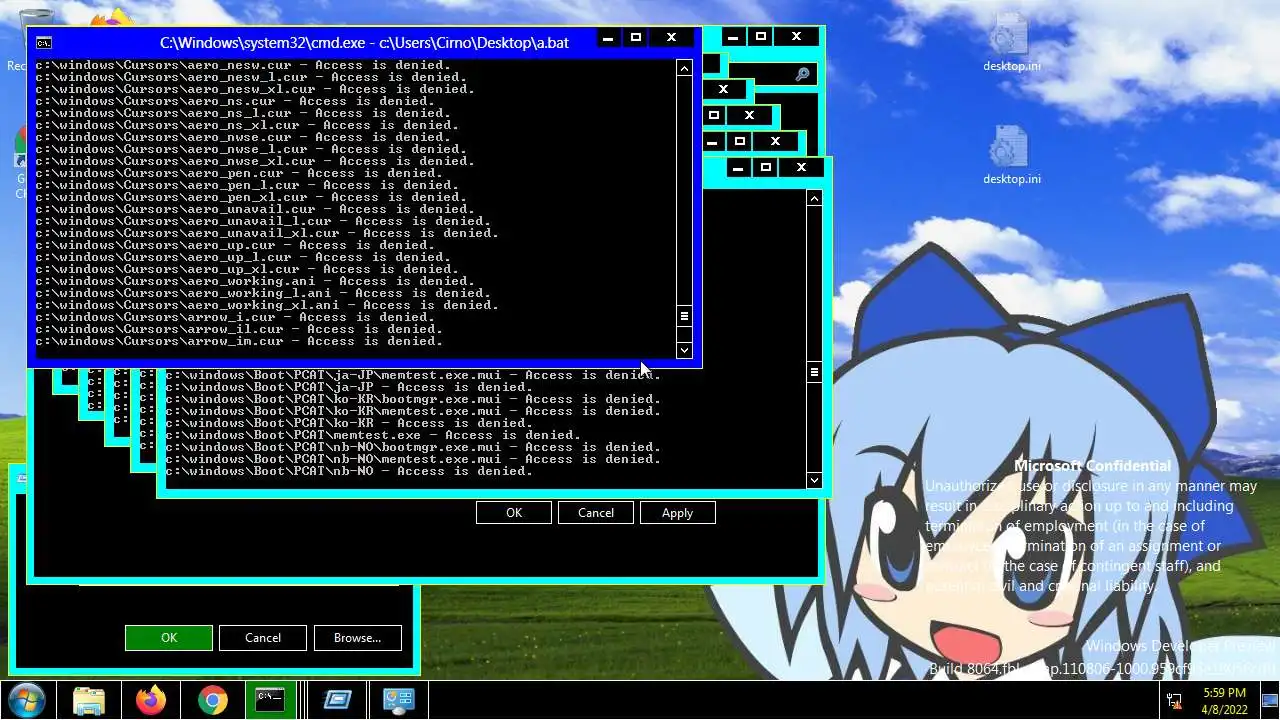Click the date 4/8/2022 in tray
The image size is (1280, 720).
pos(1225,709)
